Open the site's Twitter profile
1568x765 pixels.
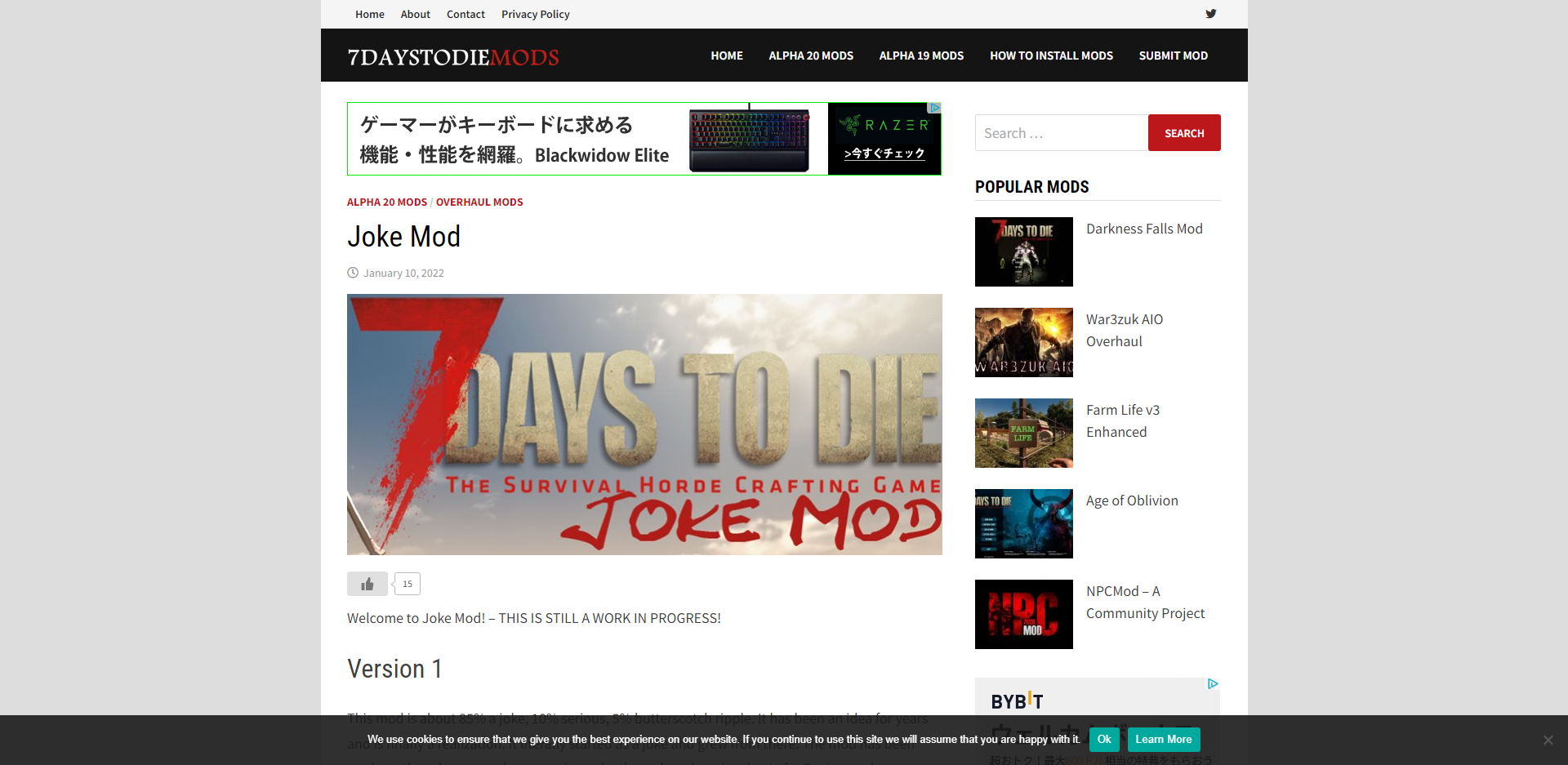tap(1211, 14)
